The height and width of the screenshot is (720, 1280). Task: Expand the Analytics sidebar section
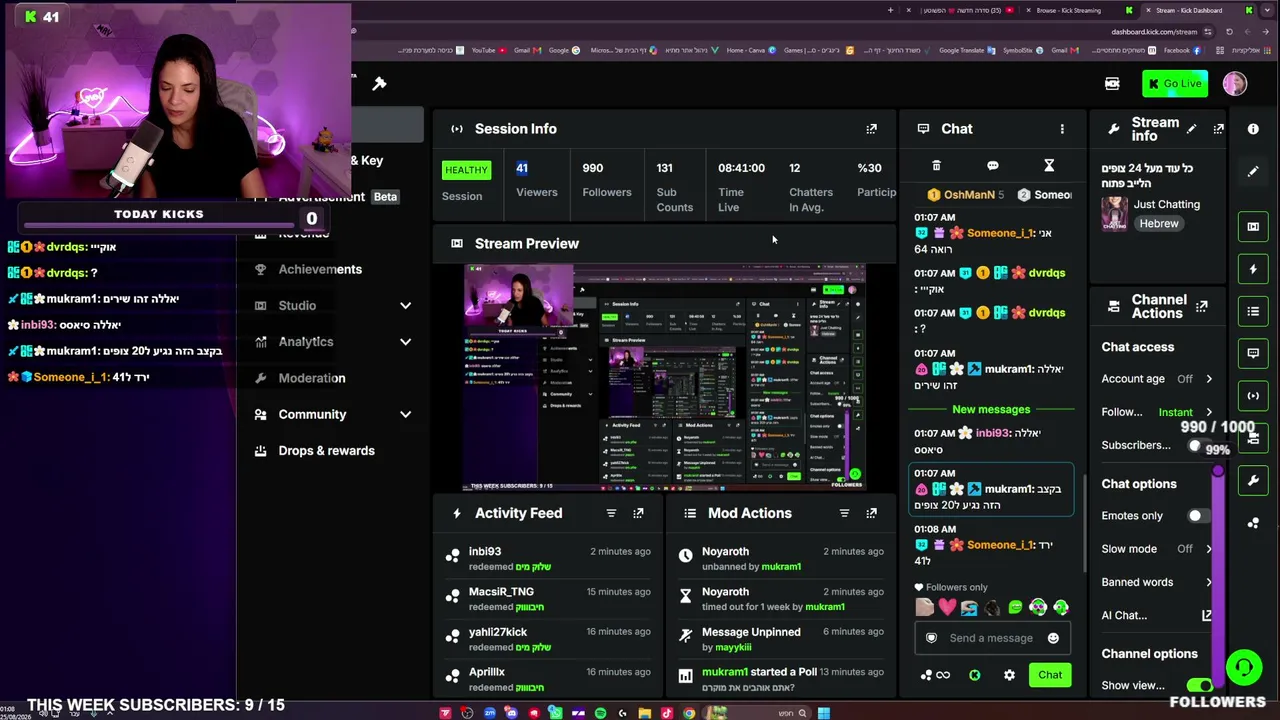[405, 342]
